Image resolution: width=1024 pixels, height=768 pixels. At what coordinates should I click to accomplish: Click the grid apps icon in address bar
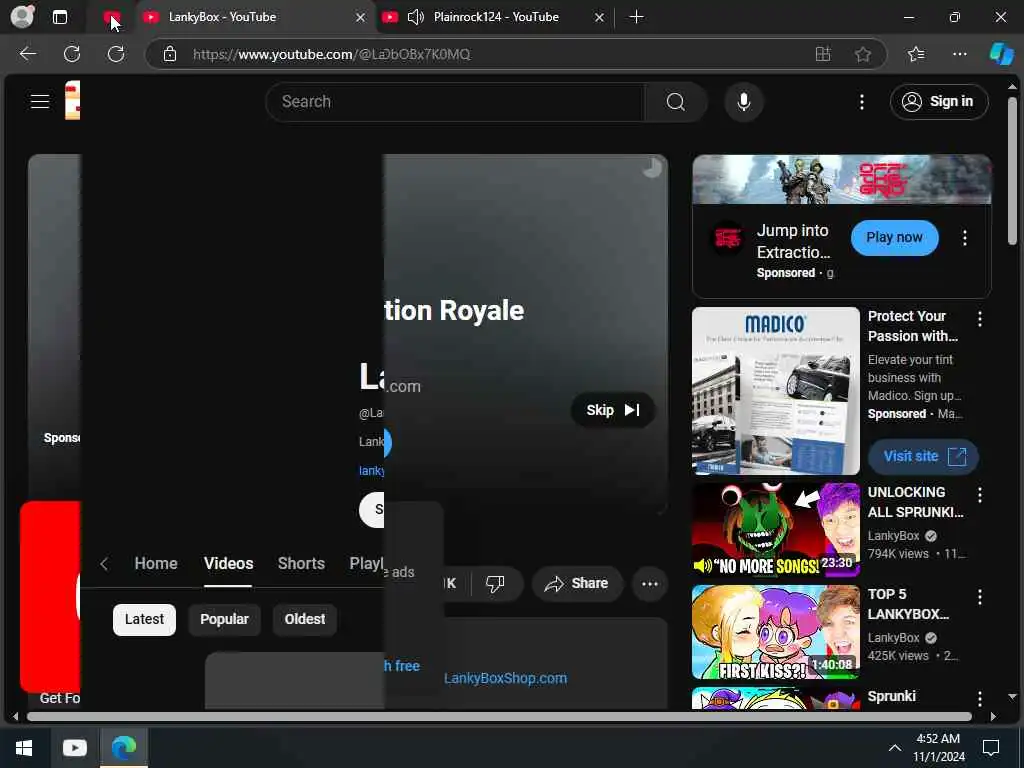[823, 54]
